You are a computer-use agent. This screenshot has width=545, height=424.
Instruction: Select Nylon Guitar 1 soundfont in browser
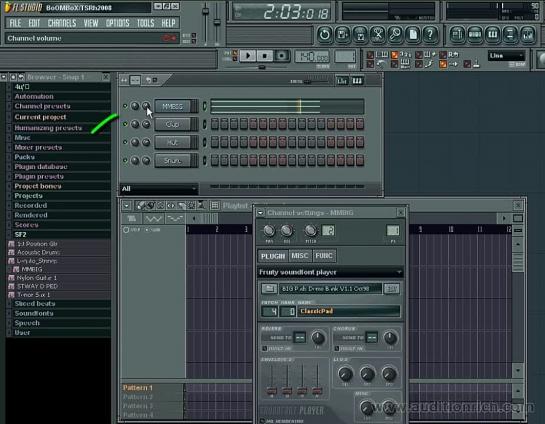[x=37, y=278]
